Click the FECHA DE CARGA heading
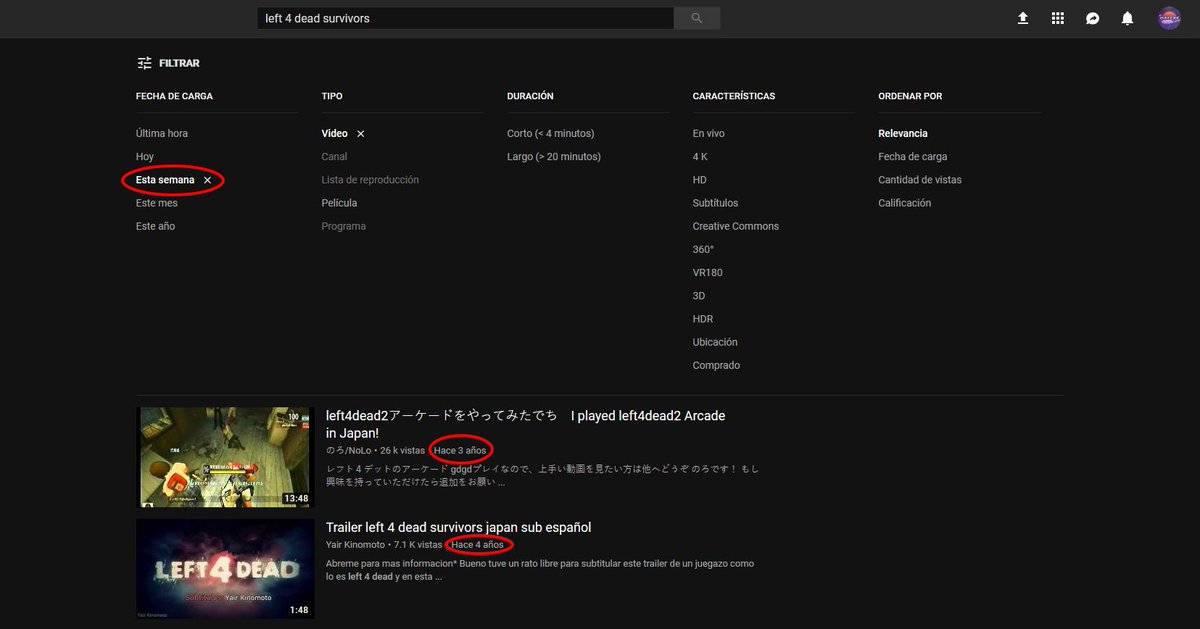 (x=174, y=97)
